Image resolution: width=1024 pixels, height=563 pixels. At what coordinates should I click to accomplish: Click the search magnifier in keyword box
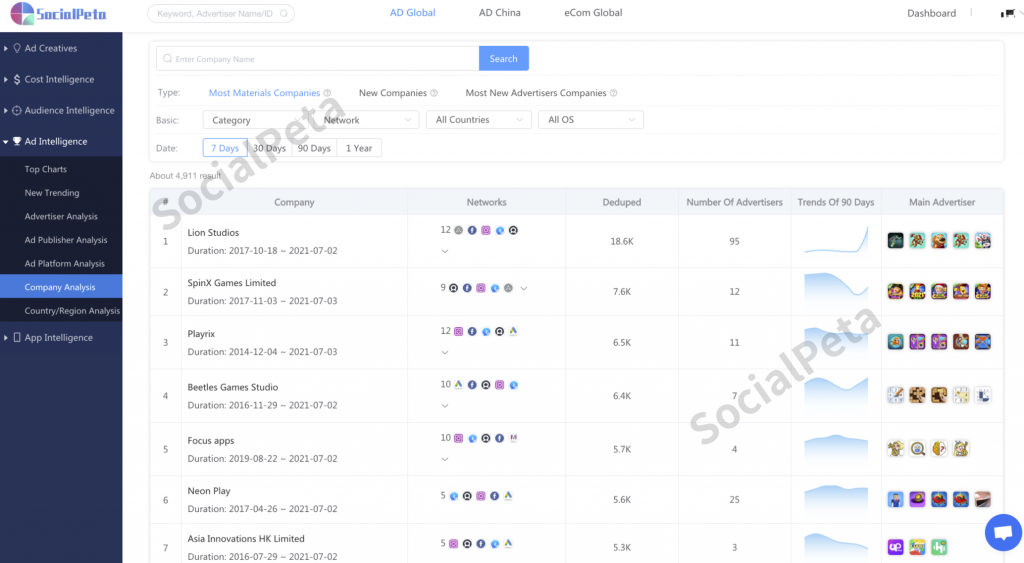284,13
